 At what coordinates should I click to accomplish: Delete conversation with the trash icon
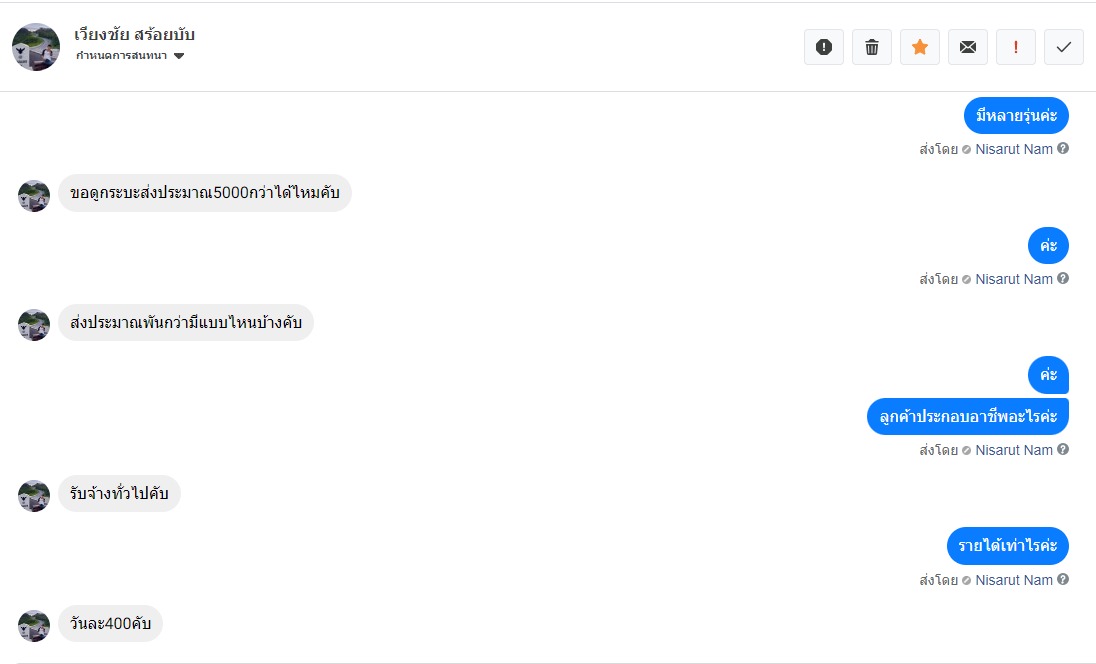872,47
